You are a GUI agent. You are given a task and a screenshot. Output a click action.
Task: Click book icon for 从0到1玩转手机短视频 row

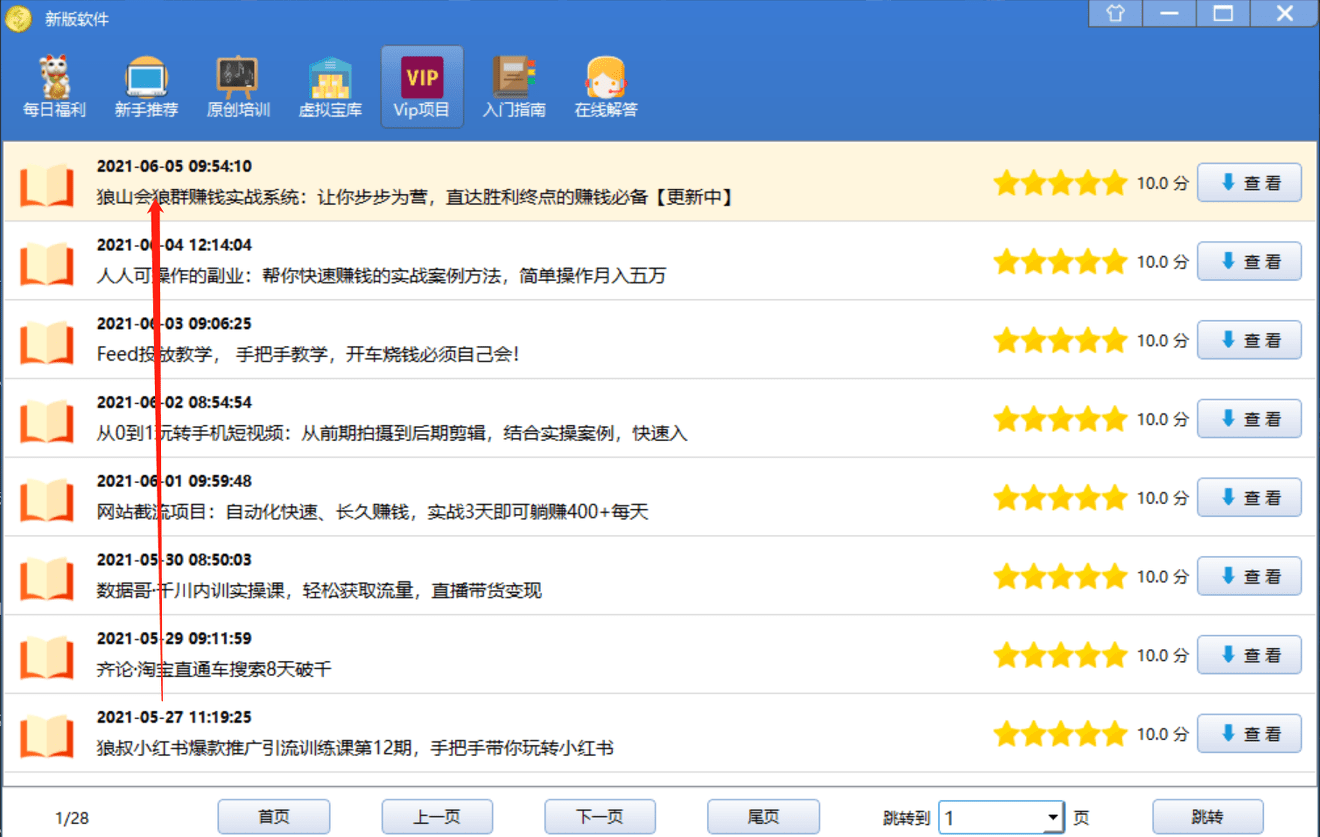pos(47,421)
